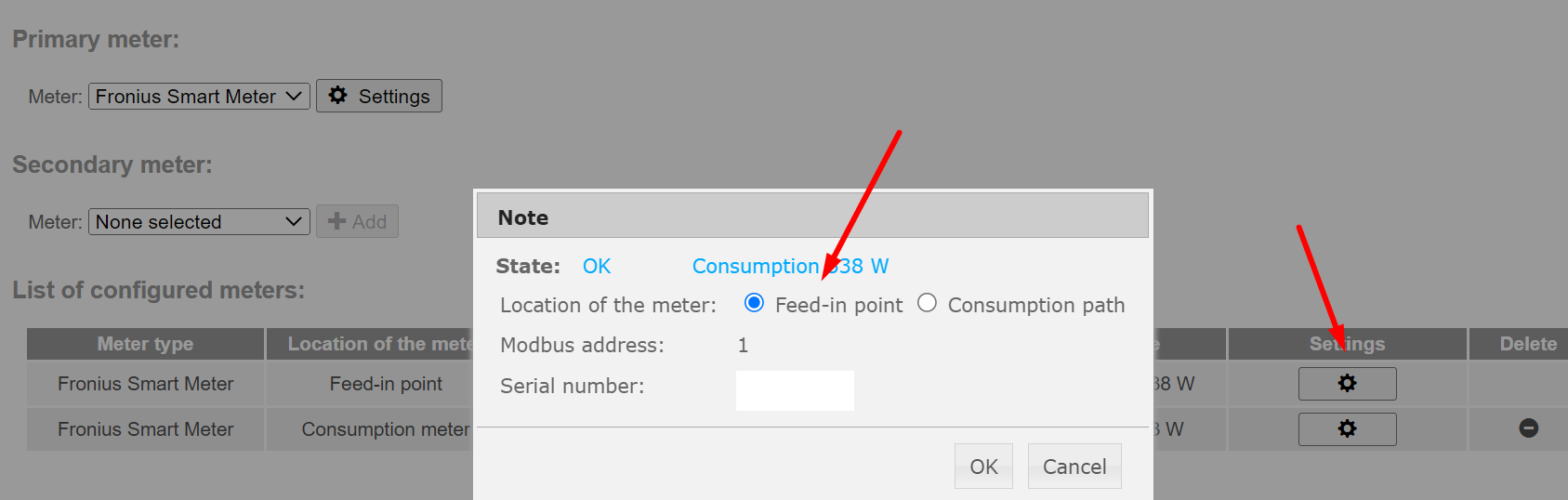This screenshot has width=1568, height=500.
Task: Select Feed-in point radio button
Action: click(x=754, y=304)
